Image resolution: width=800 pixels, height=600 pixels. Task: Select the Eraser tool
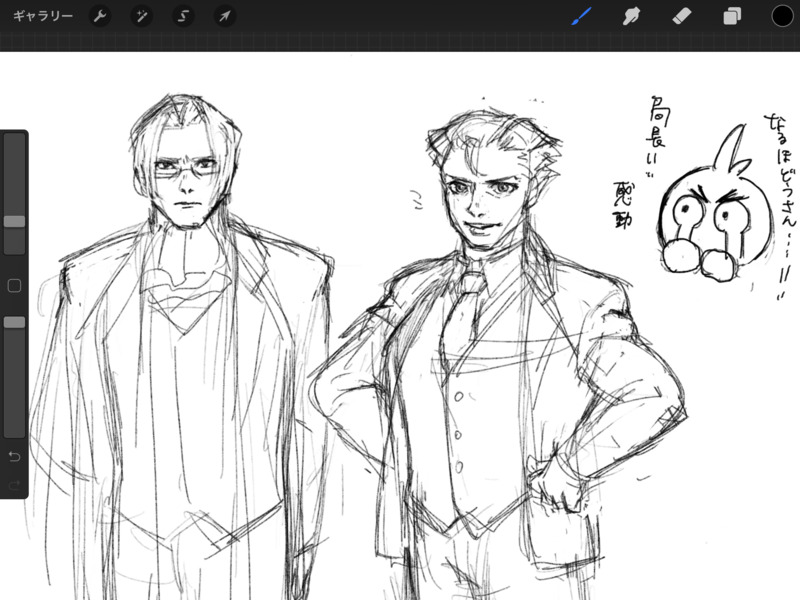tap(682, 16)
